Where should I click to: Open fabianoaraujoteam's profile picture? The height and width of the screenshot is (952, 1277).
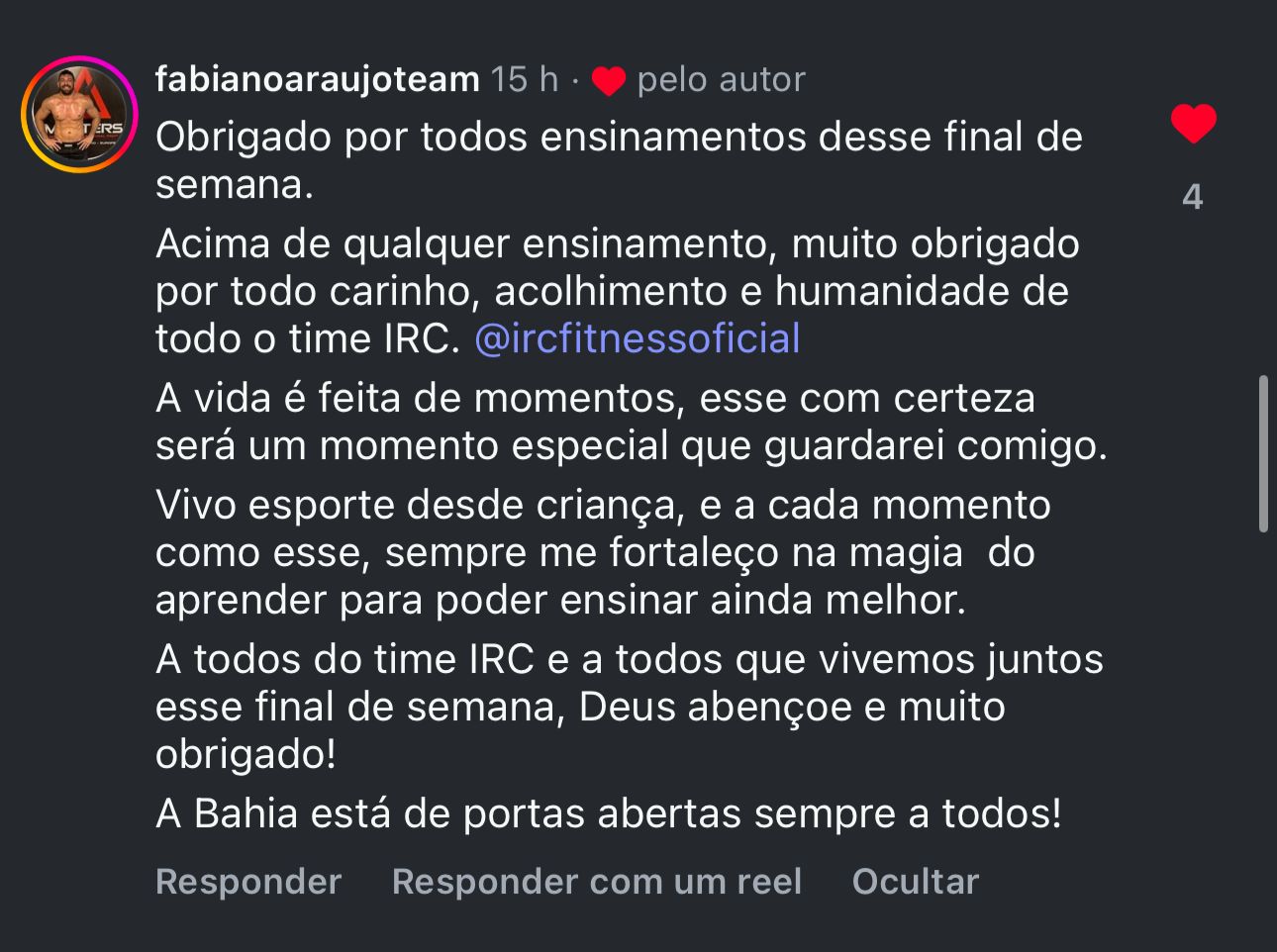[x=79, y=115]
